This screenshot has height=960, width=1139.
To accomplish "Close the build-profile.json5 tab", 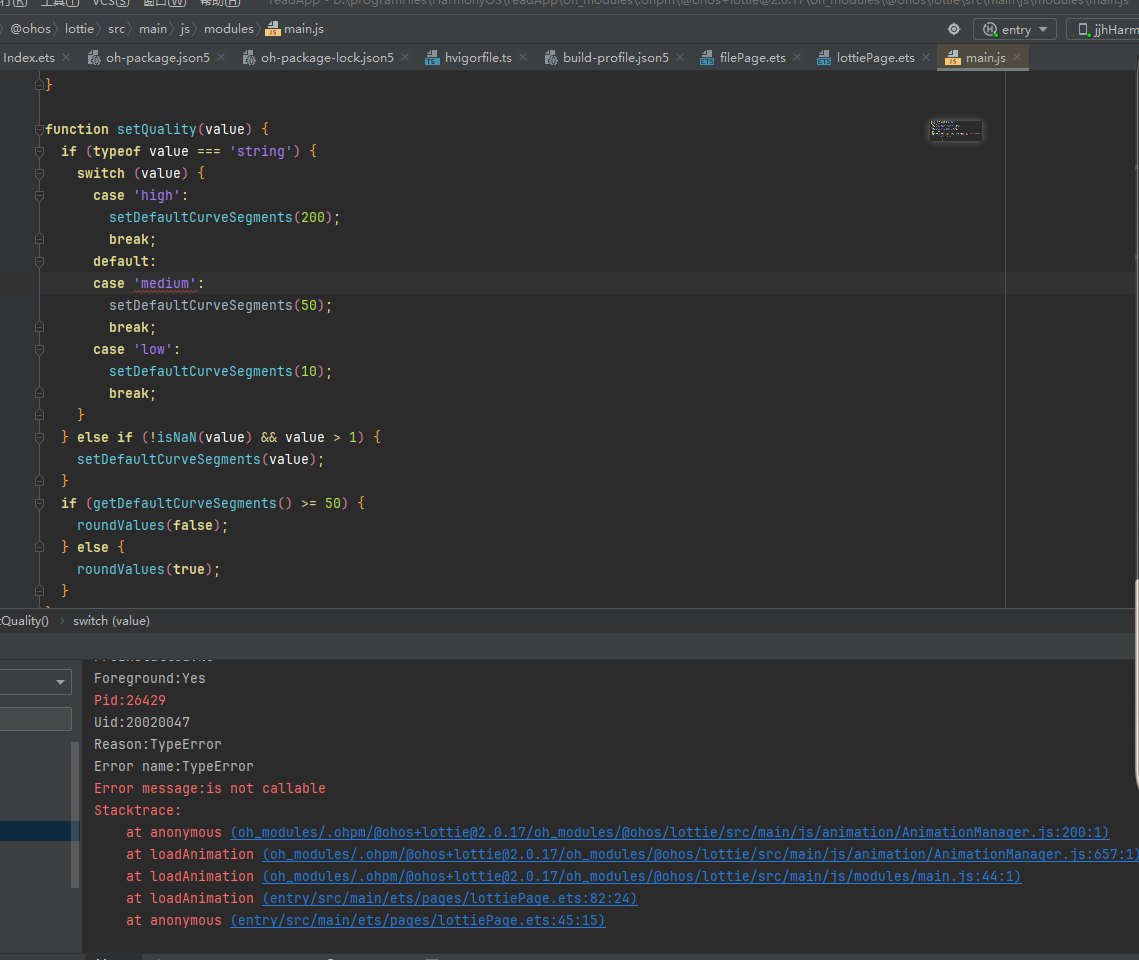I will click(680, 58).
